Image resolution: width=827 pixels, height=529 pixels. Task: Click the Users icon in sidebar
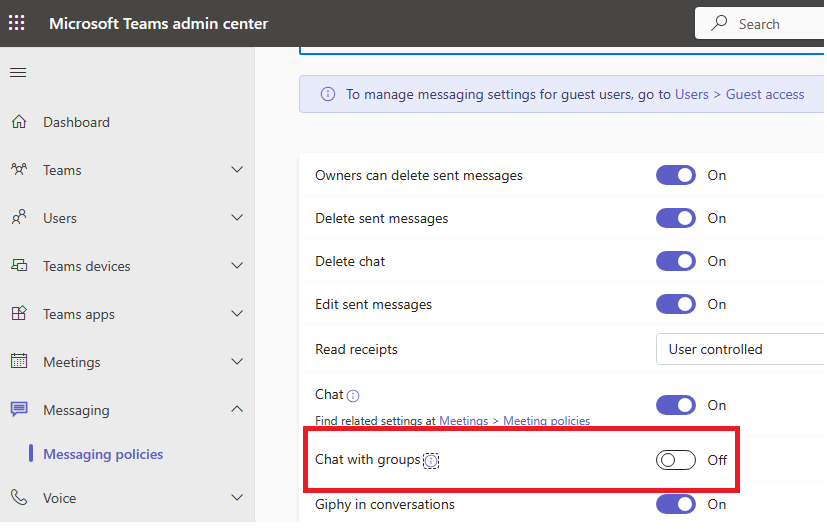(x=19, y=217)
